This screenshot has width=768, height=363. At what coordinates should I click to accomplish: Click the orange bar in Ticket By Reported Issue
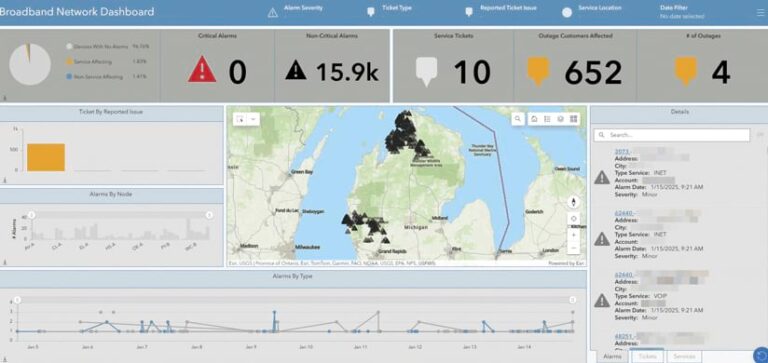pos(46,157)
